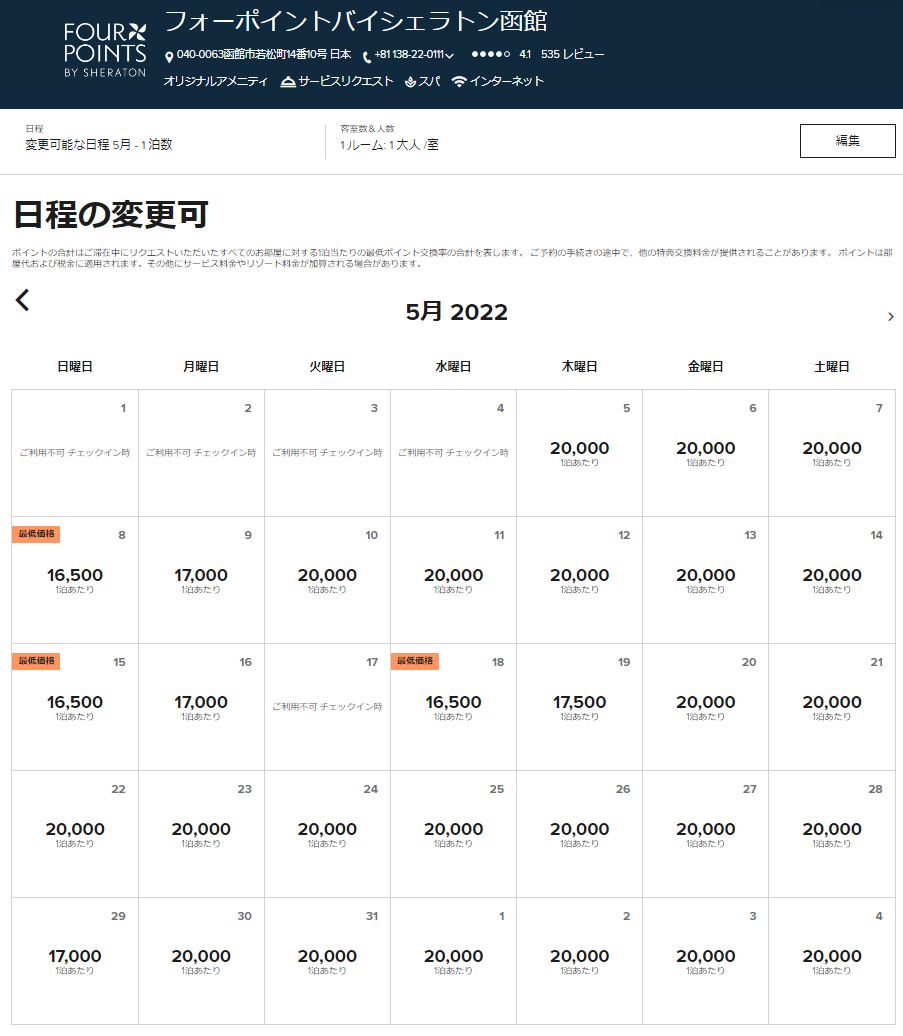Viewport: 903px width, 1036px height.
Task: Open the 535 レビュー reviews link
Action: coord(572,55)
